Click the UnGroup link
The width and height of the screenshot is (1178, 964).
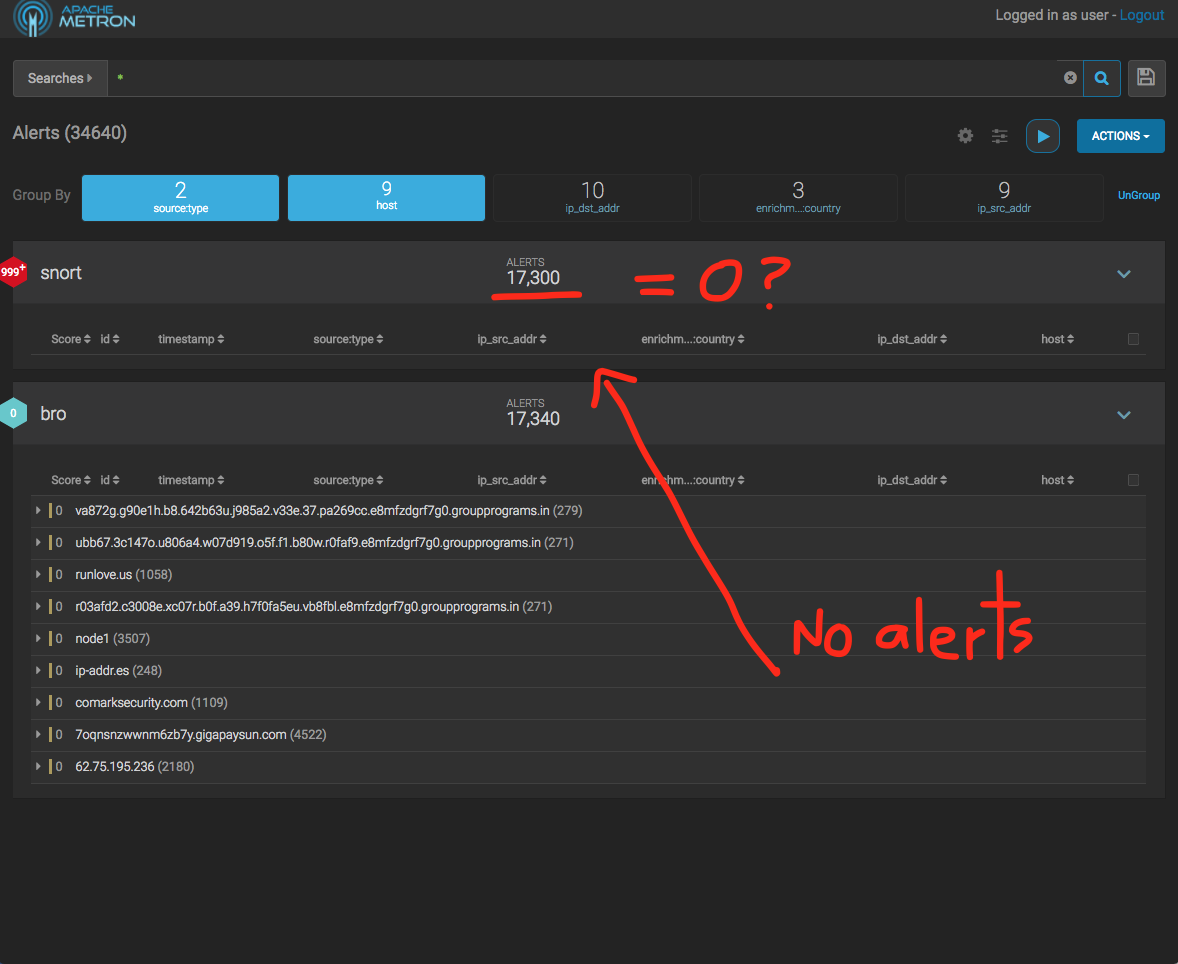[1138, 195]
